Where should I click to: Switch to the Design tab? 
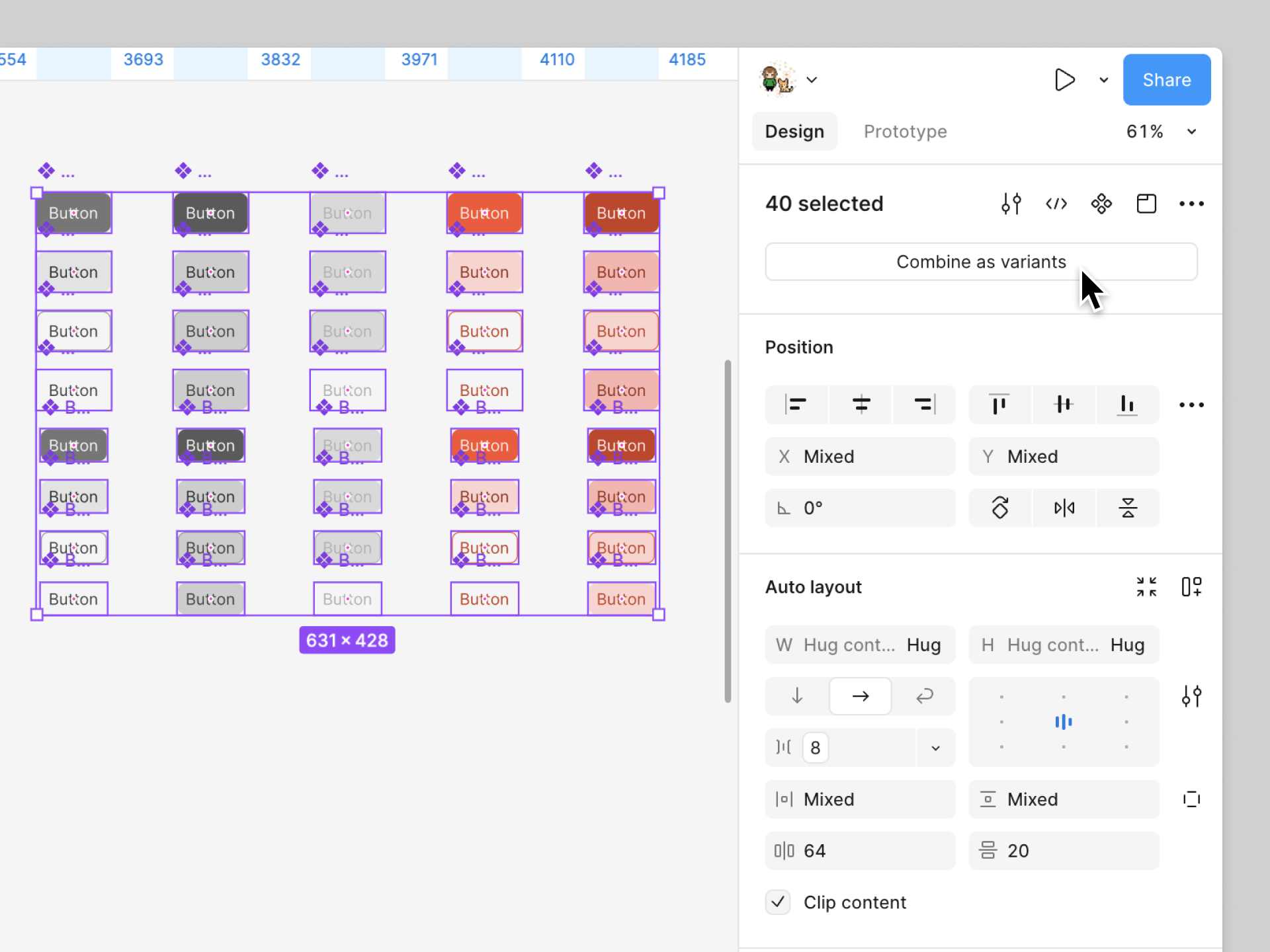coord(794,132)
